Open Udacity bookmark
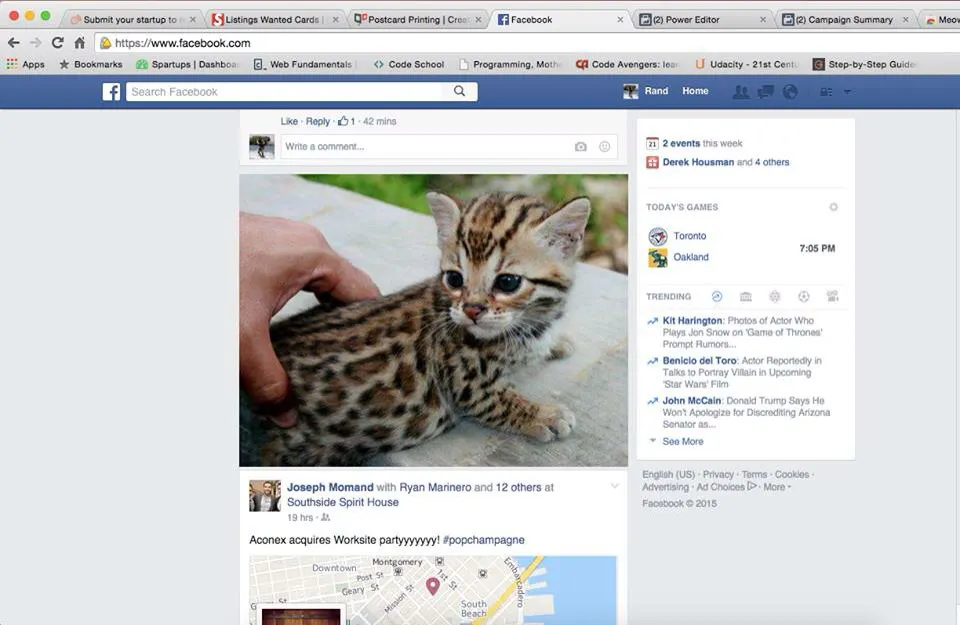 (x=747, y=64)
